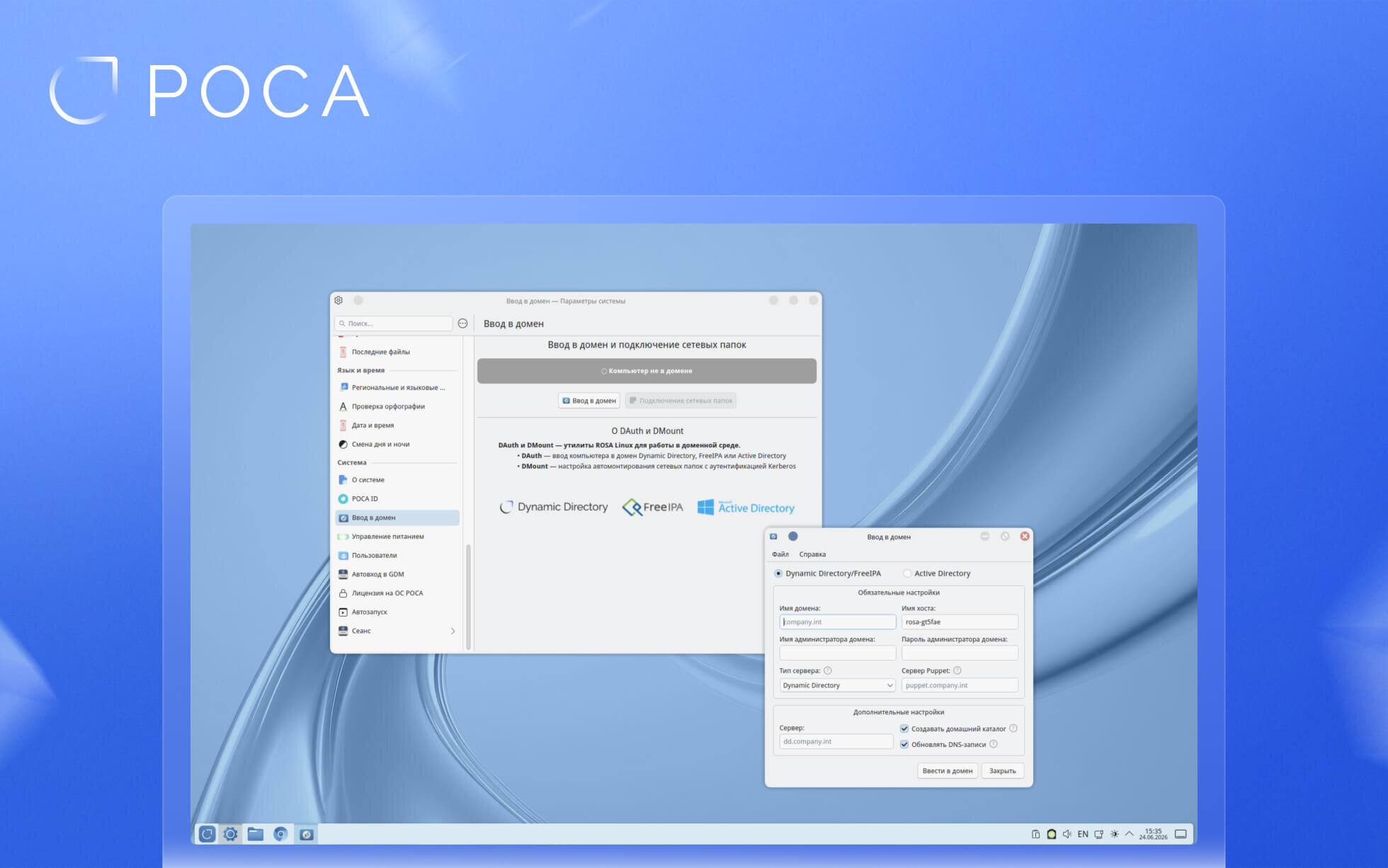
Task: Click Ввести в домен button
Action: (948, 771)
